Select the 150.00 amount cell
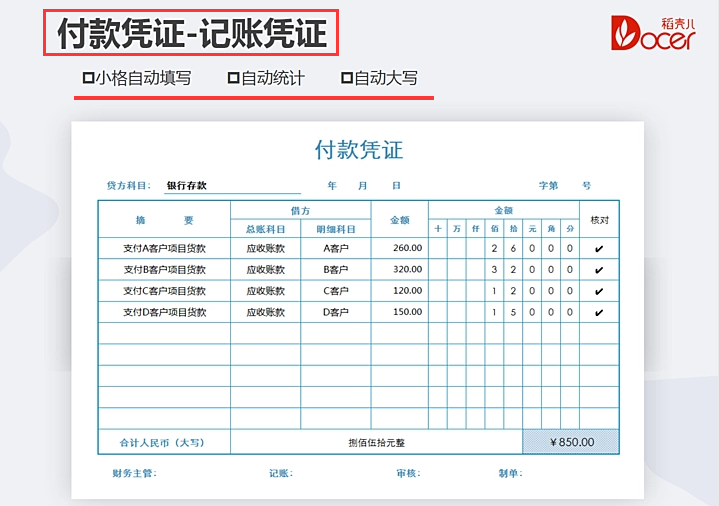This screenshot has width=719, height=506. tap(399, 312)
